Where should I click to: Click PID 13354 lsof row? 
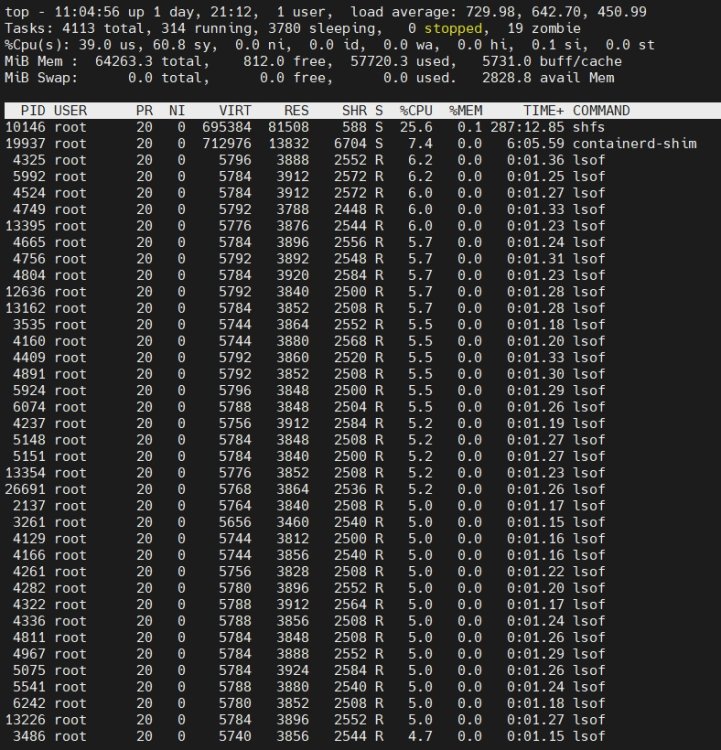pyautogui.click(x=305, y=473)
